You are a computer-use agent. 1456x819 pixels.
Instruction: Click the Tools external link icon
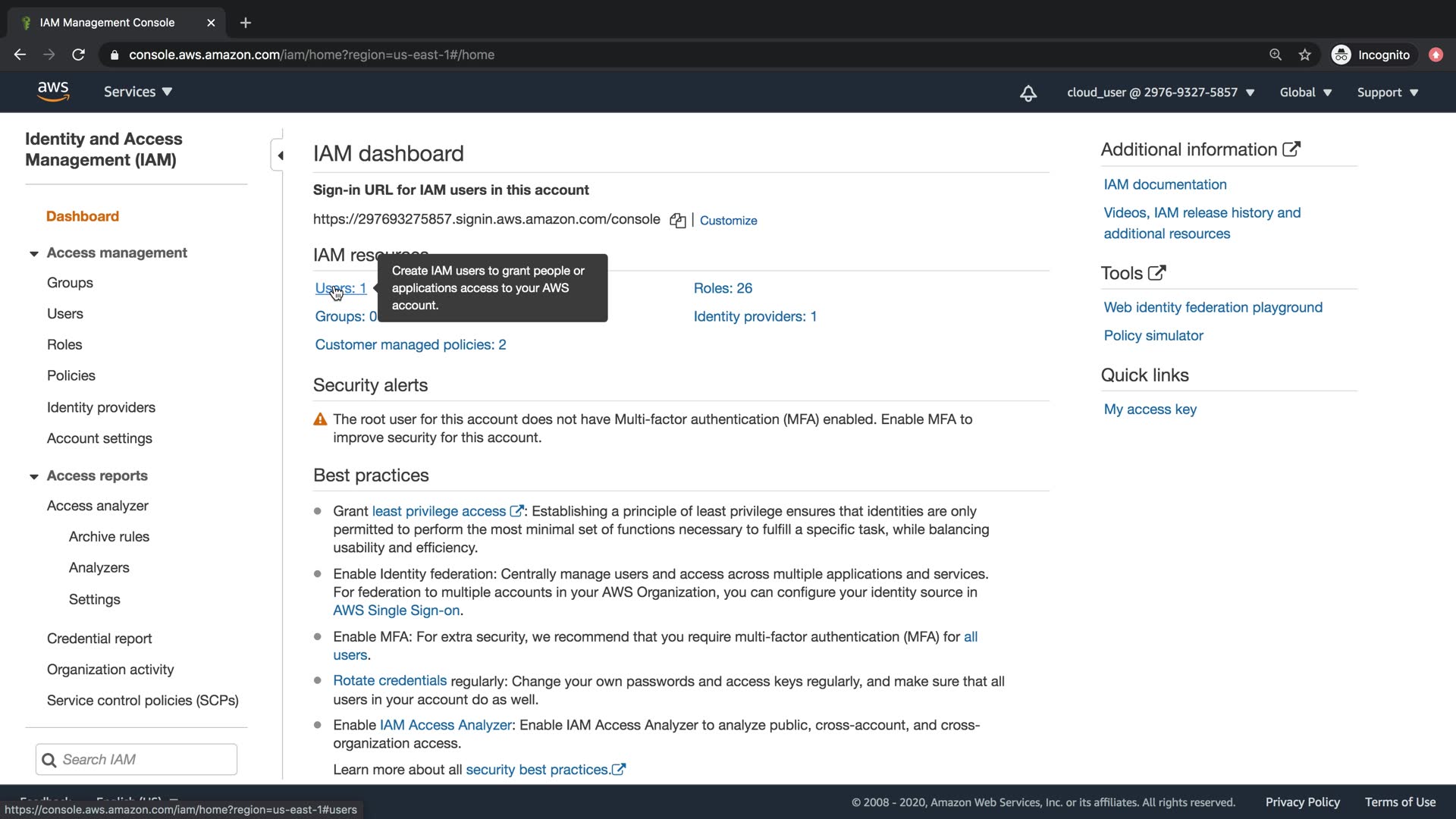click(1156, 273)
